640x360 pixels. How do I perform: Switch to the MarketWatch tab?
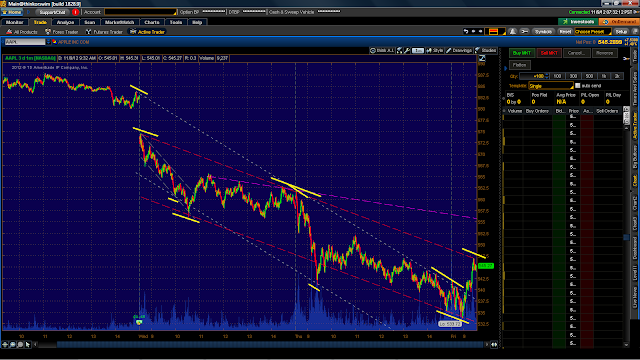pos(119,22)
